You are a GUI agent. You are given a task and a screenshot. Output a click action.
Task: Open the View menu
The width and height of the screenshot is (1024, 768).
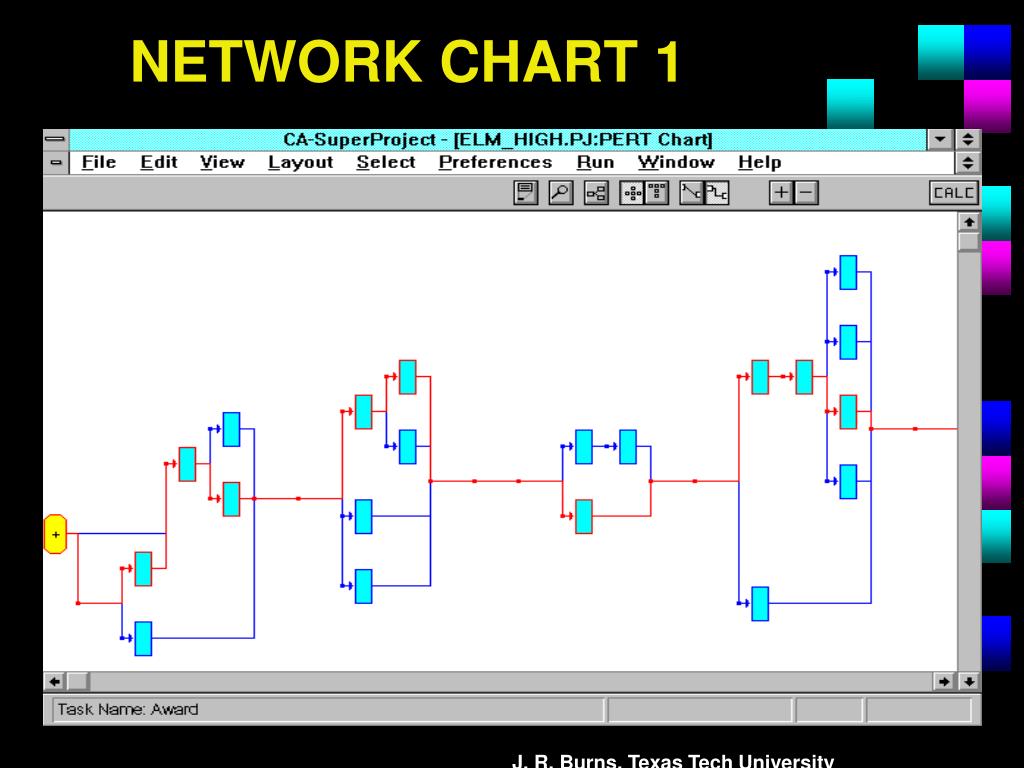coord(222,162)
